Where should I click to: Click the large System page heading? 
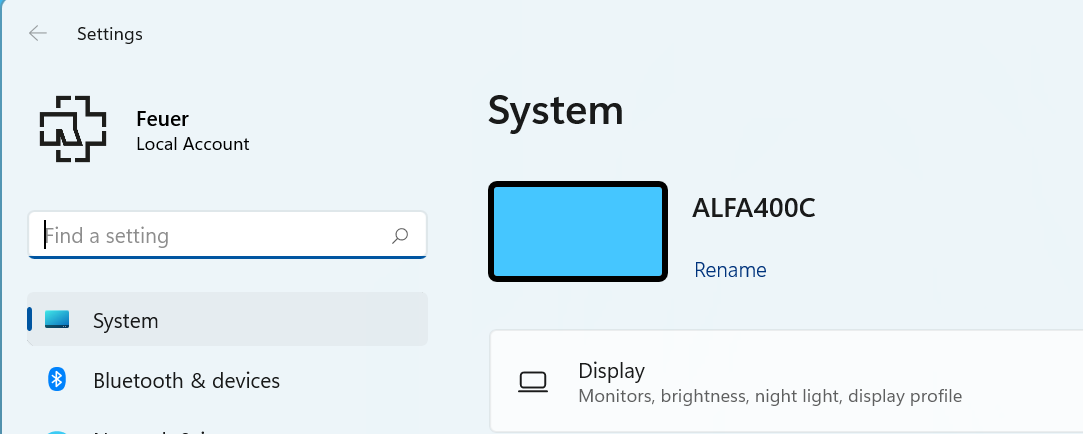555,111
